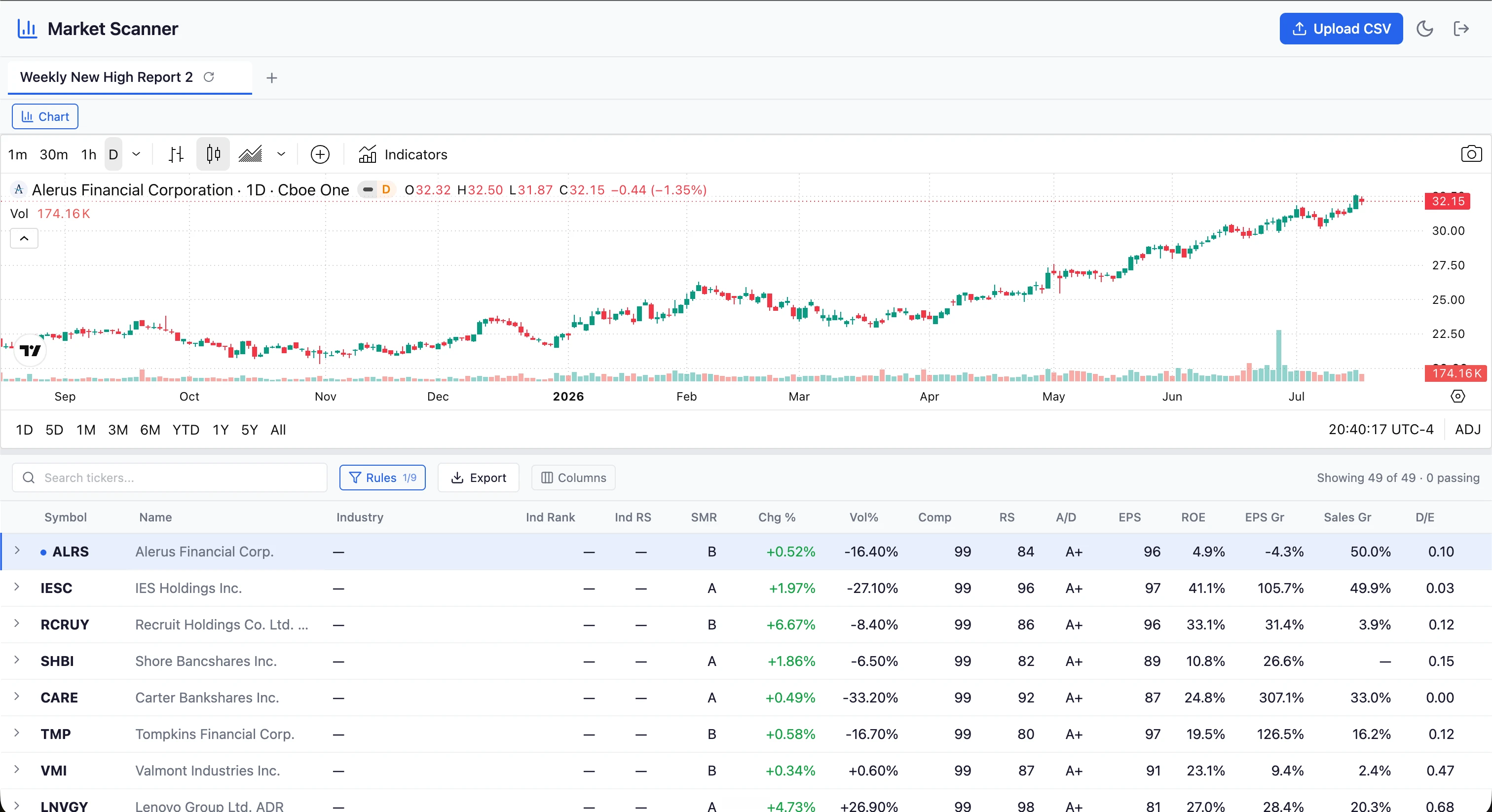
Task: Select the 1m chart interval
Action: click(x=17, y=154)
